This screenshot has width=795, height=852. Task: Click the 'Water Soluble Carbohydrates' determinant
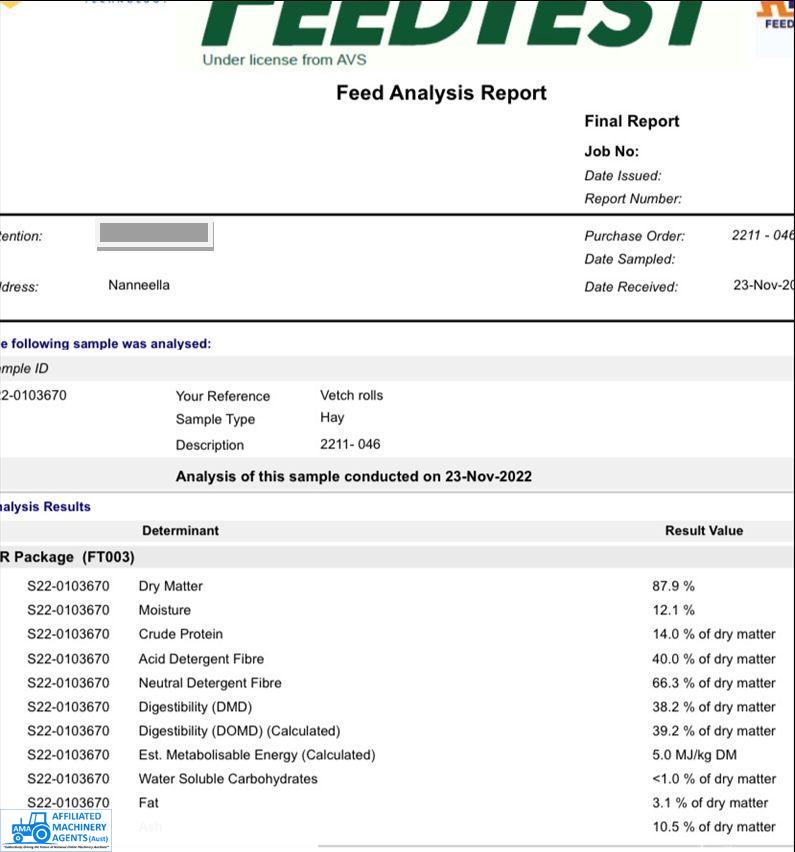coord(228,779)
